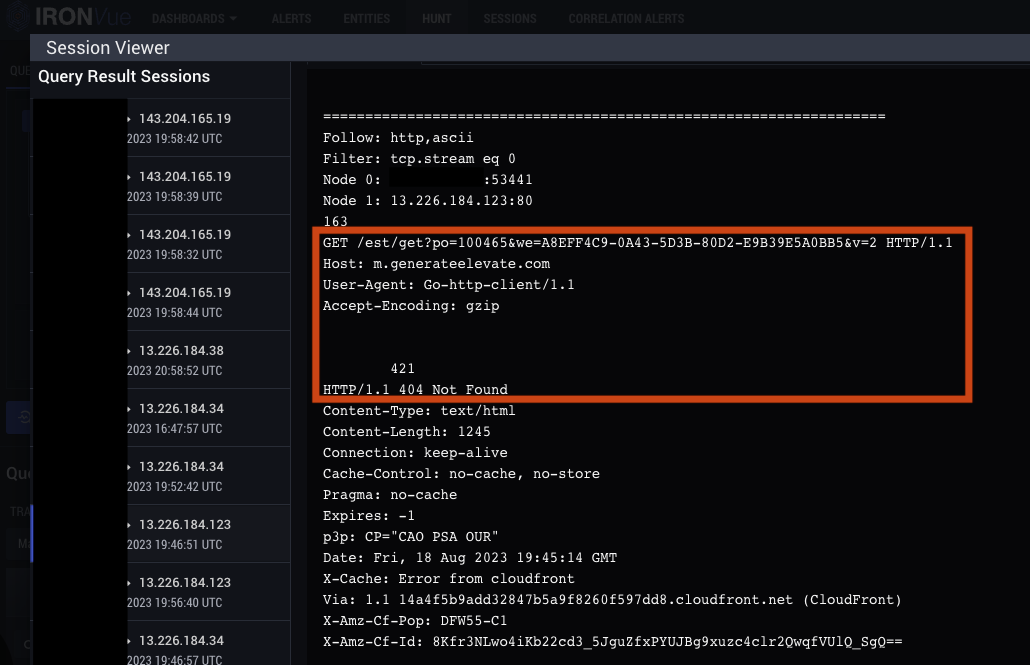This screenshot has width=1030, height=665.
Task: Click the arrow icon on the 19:58:42 UTC session
Action: (129, 119)
